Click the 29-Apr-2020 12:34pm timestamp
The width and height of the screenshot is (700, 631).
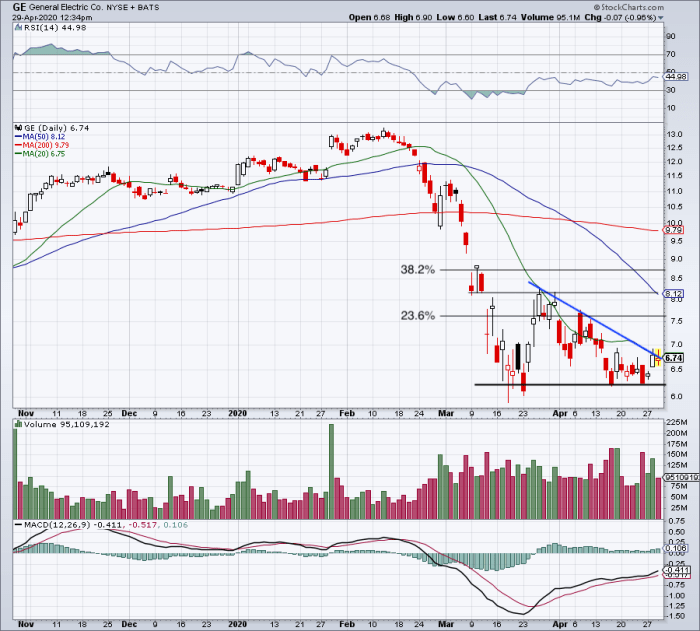[x=52, y=18]
